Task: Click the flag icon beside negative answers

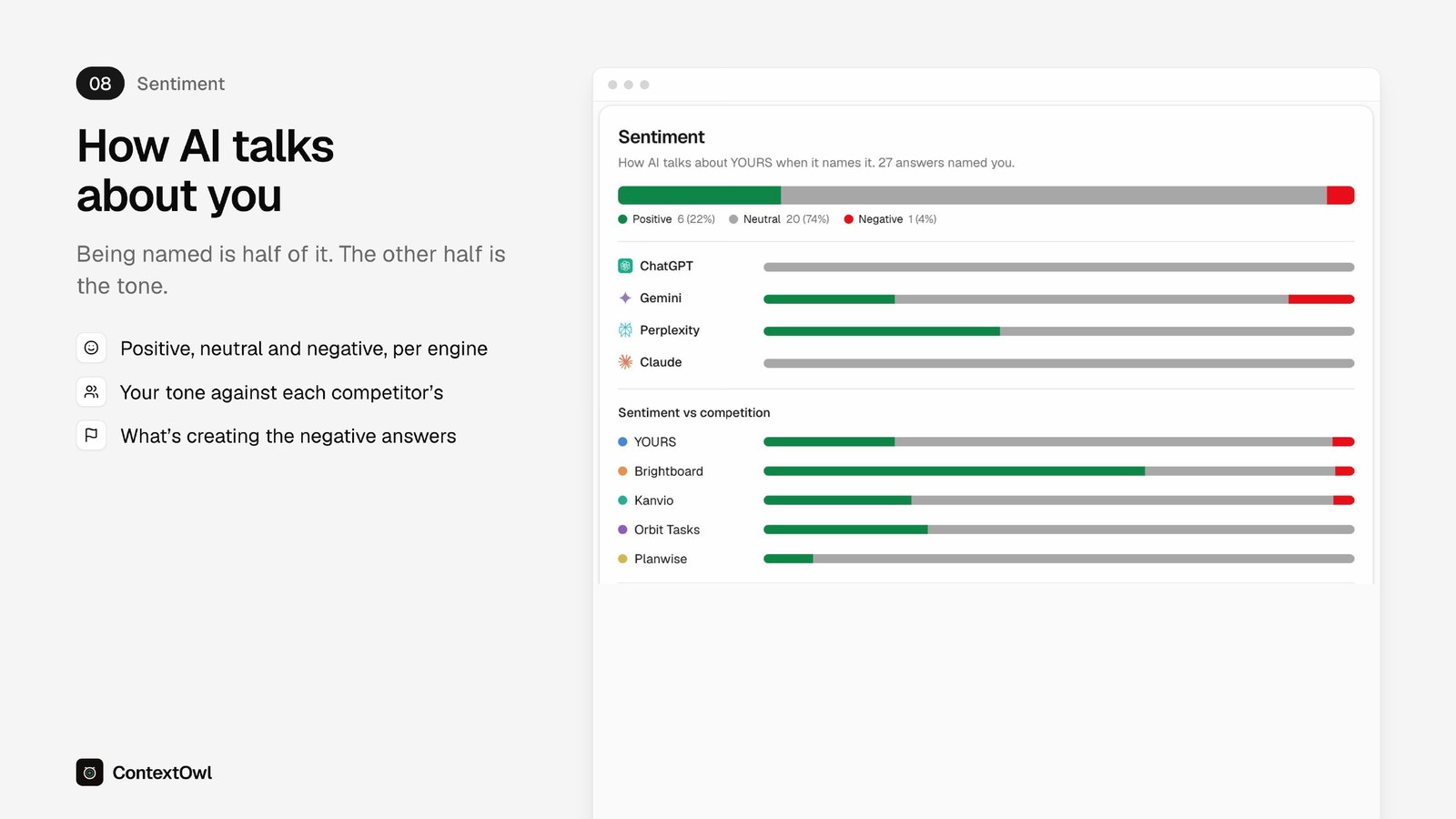Action: click(91, 435)
